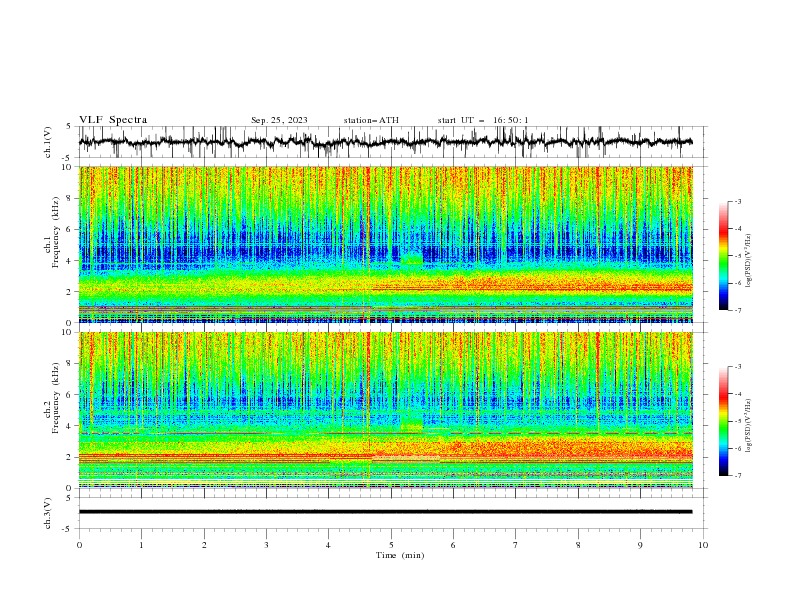Click the ch.1(V) axis "5" tick label
The image size is (792, 612).
coord(69,127)
